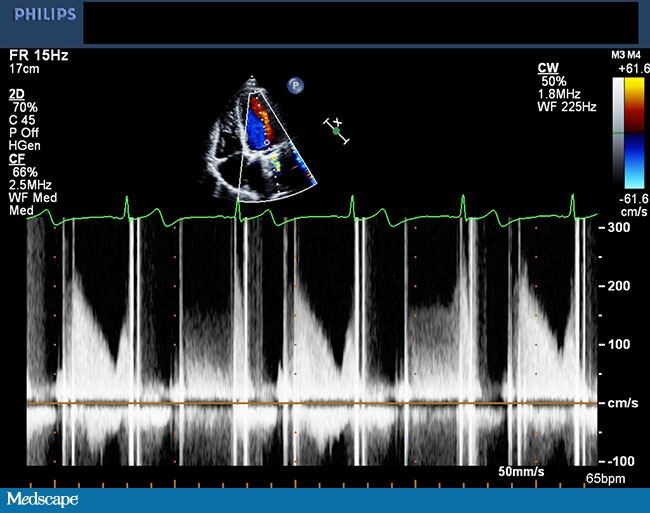Viewport: 650px width, 513px height.
Task: Click the 'C 45' compression value
Action: coord(22,120)
